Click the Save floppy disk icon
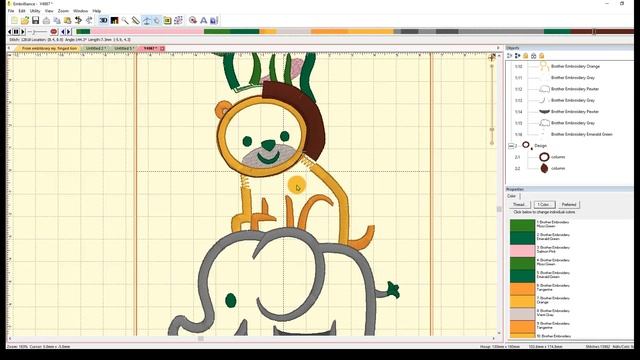Image resolution: width=640 pixels, height=360 pixels. 36,20
